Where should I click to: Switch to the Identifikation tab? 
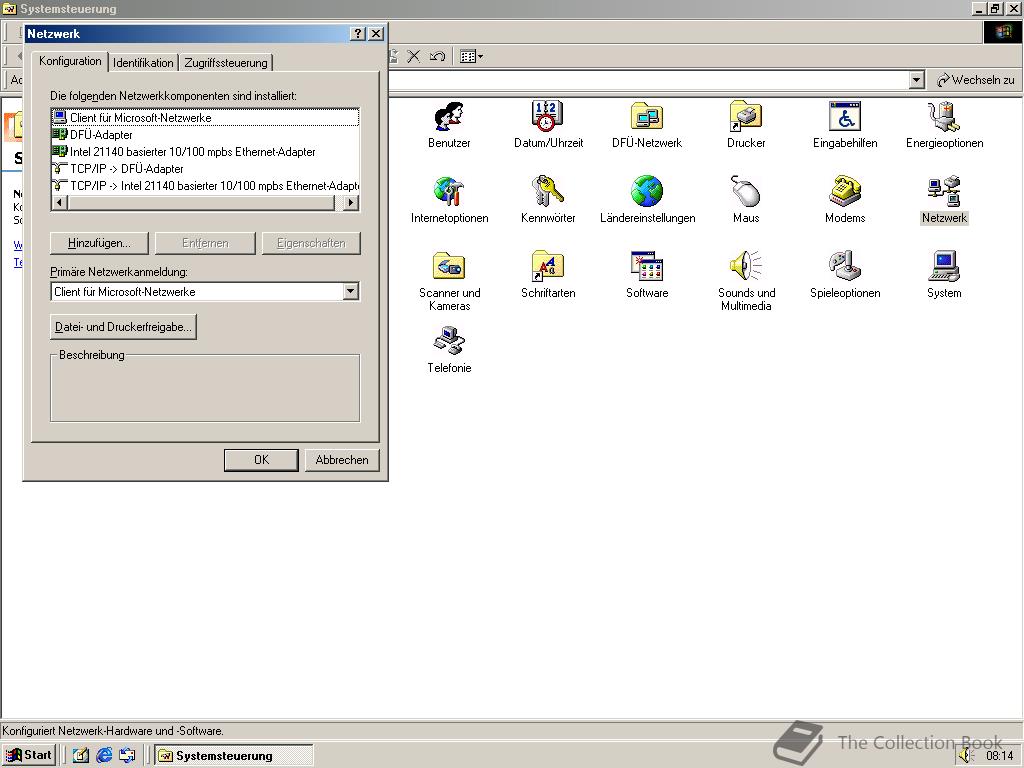pyautogui.click(x=143, y=63)
